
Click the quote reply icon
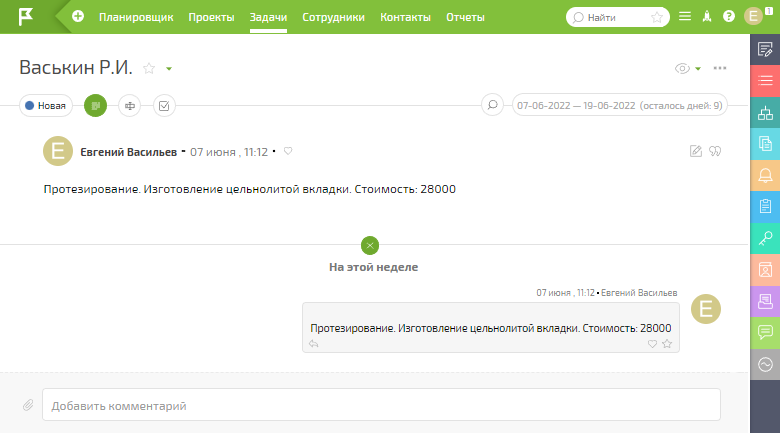click(x=715, y=151)
